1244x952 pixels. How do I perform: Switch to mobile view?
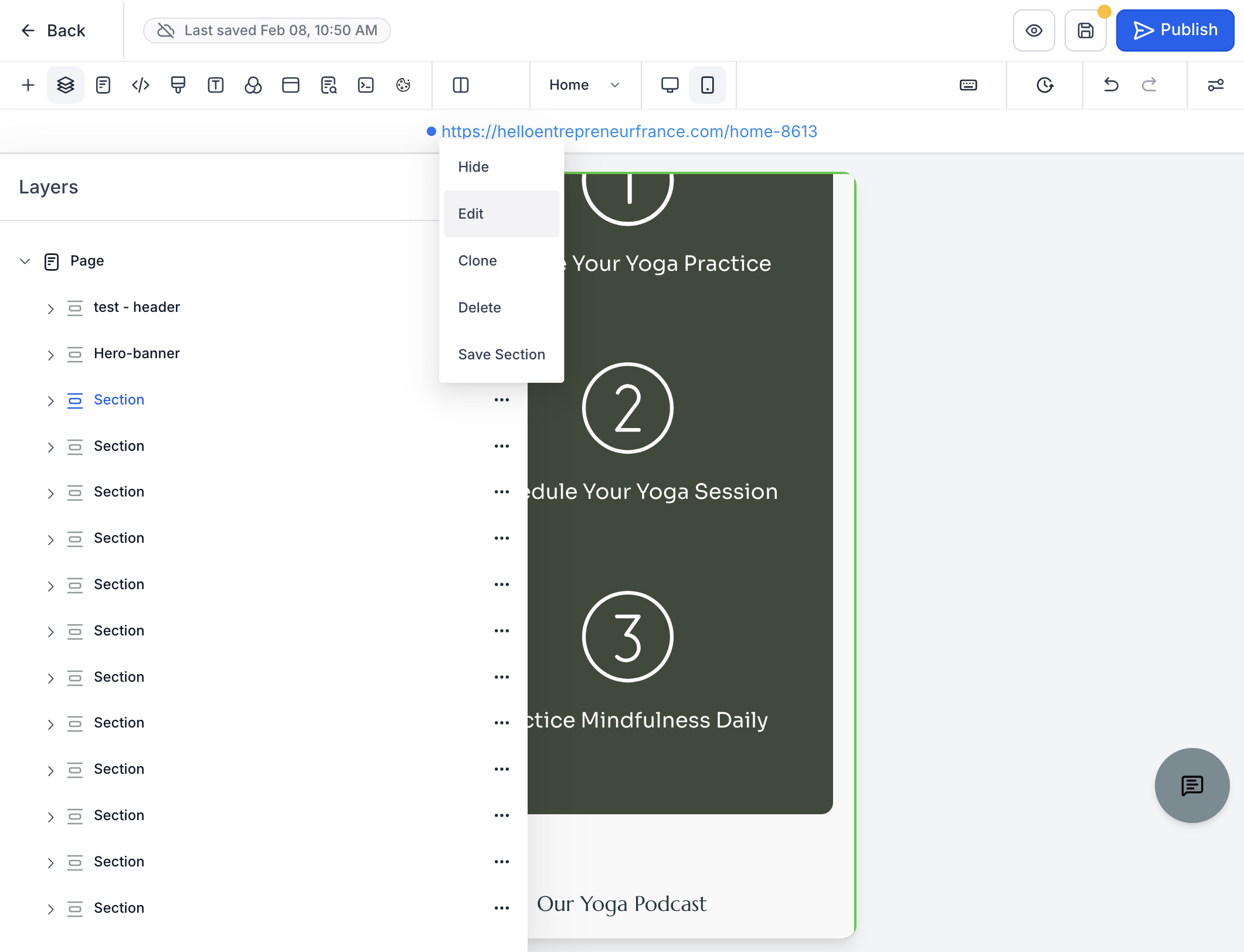708,85
